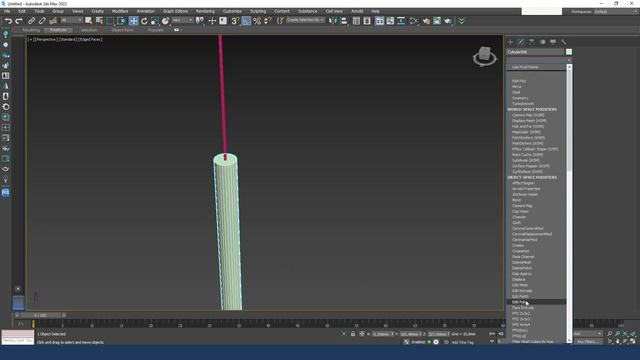
Task: Open the Hierarchy command panel tab
Action: click(x=532, y=42)
